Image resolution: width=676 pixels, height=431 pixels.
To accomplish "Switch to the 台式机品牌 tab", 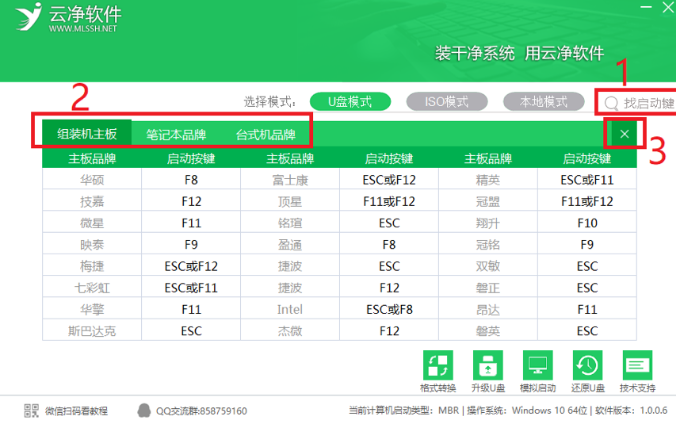I will pos(265,134).
